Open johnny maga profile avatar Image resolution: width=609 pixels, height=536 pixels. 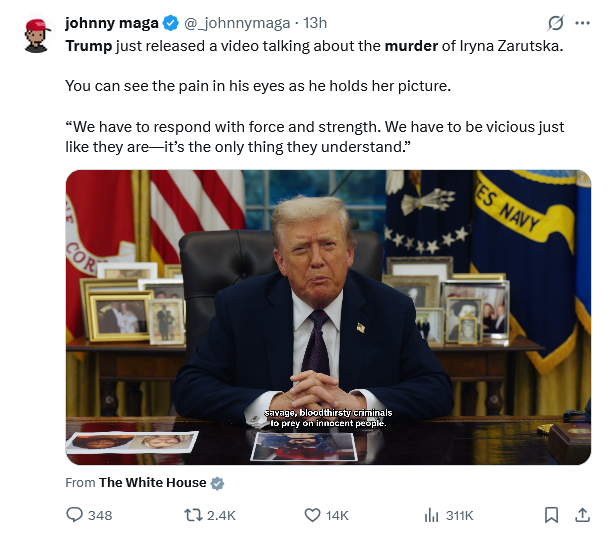tap(37, 35)
